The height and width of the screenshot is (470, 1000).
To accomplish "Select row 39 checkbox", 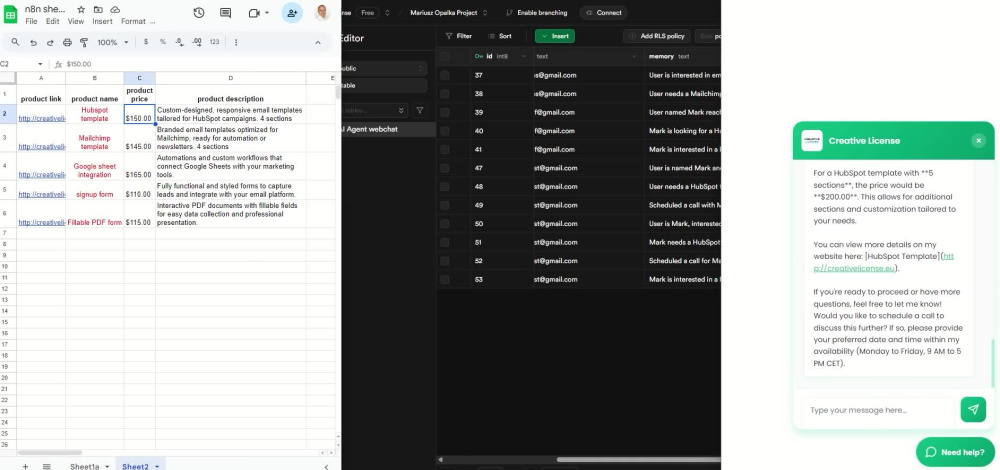I will point(445,112).
